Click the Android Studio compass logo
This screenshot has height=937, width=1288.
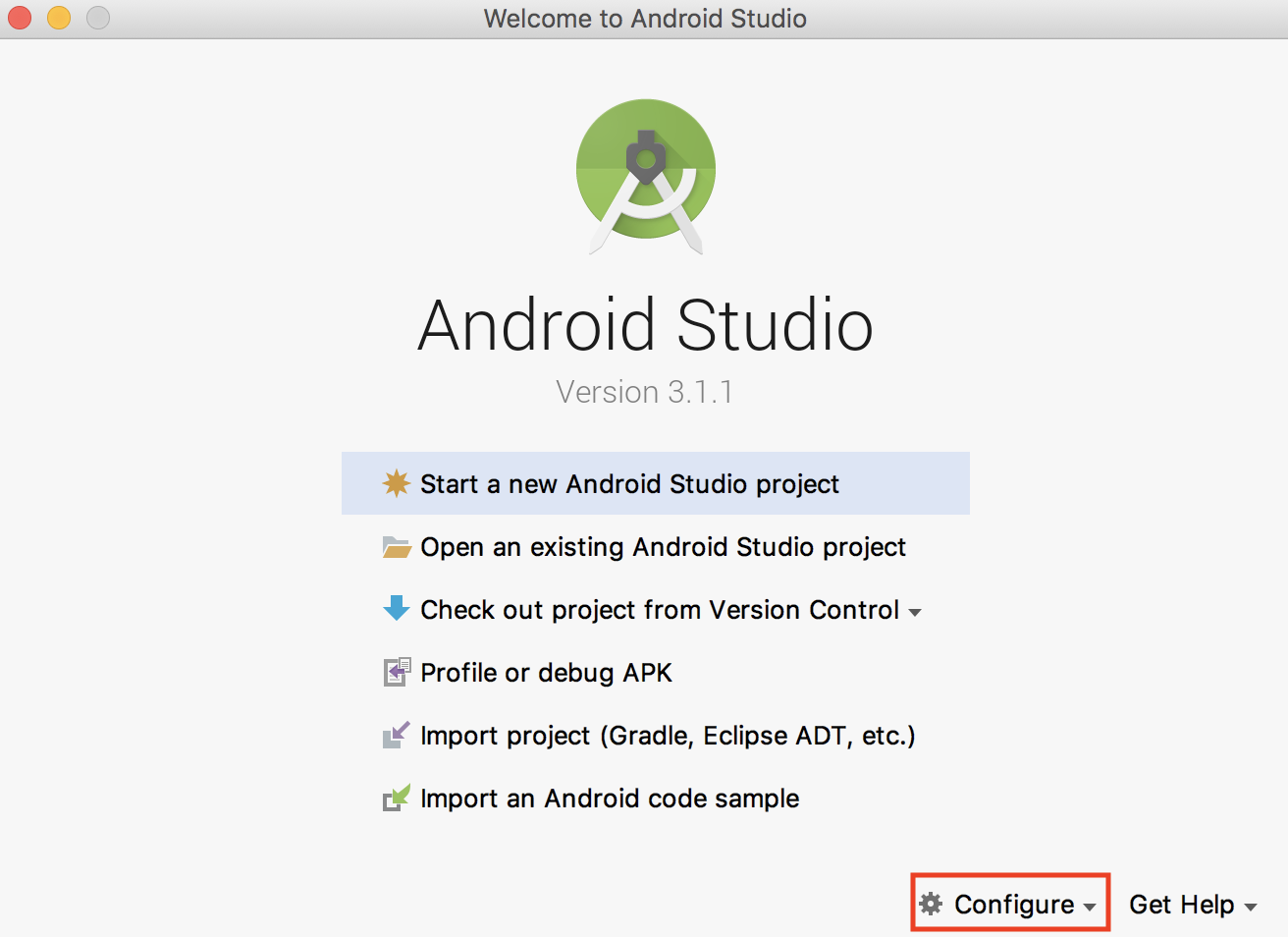pos(646,177)
